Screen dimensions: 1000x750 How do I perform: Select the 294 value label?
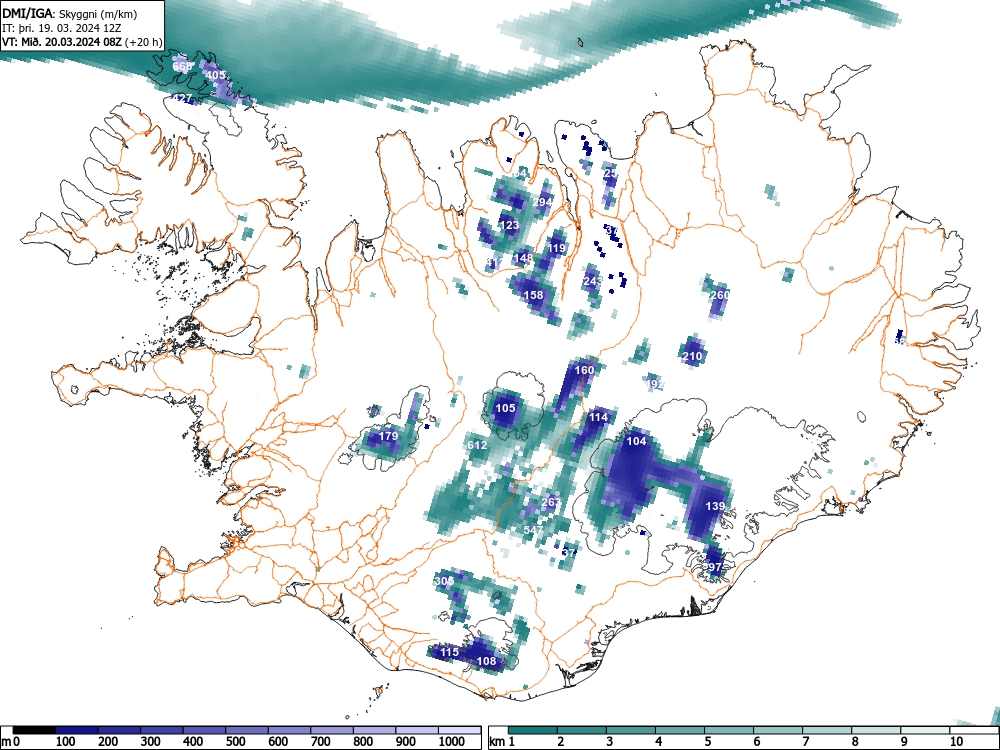pos(543,202)
